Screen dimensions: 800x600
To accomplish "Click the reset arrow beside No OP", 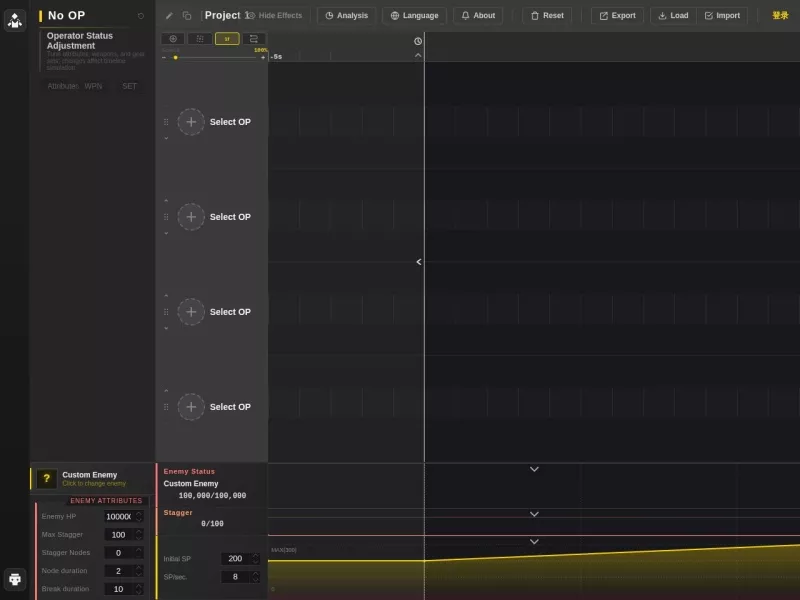I will (x=141, y=16).
